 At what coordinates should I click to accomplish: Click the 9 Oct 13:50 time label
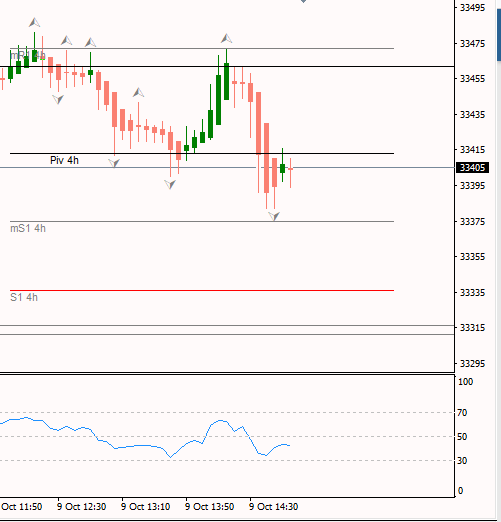[209, 507]
